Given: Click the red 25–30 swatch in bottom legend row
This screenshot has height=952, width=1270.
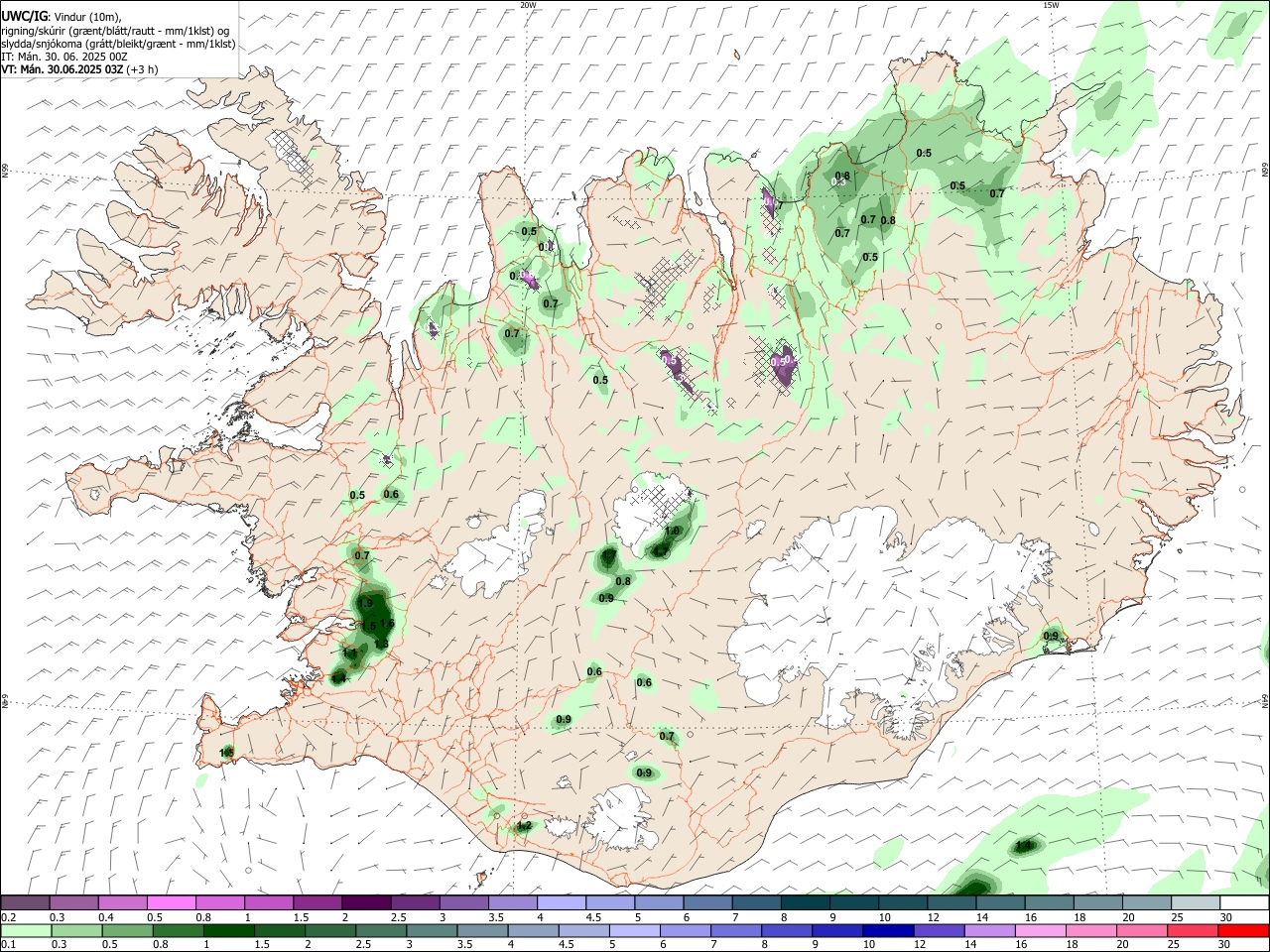Looking at the screenshot, I should [1242, 931].
